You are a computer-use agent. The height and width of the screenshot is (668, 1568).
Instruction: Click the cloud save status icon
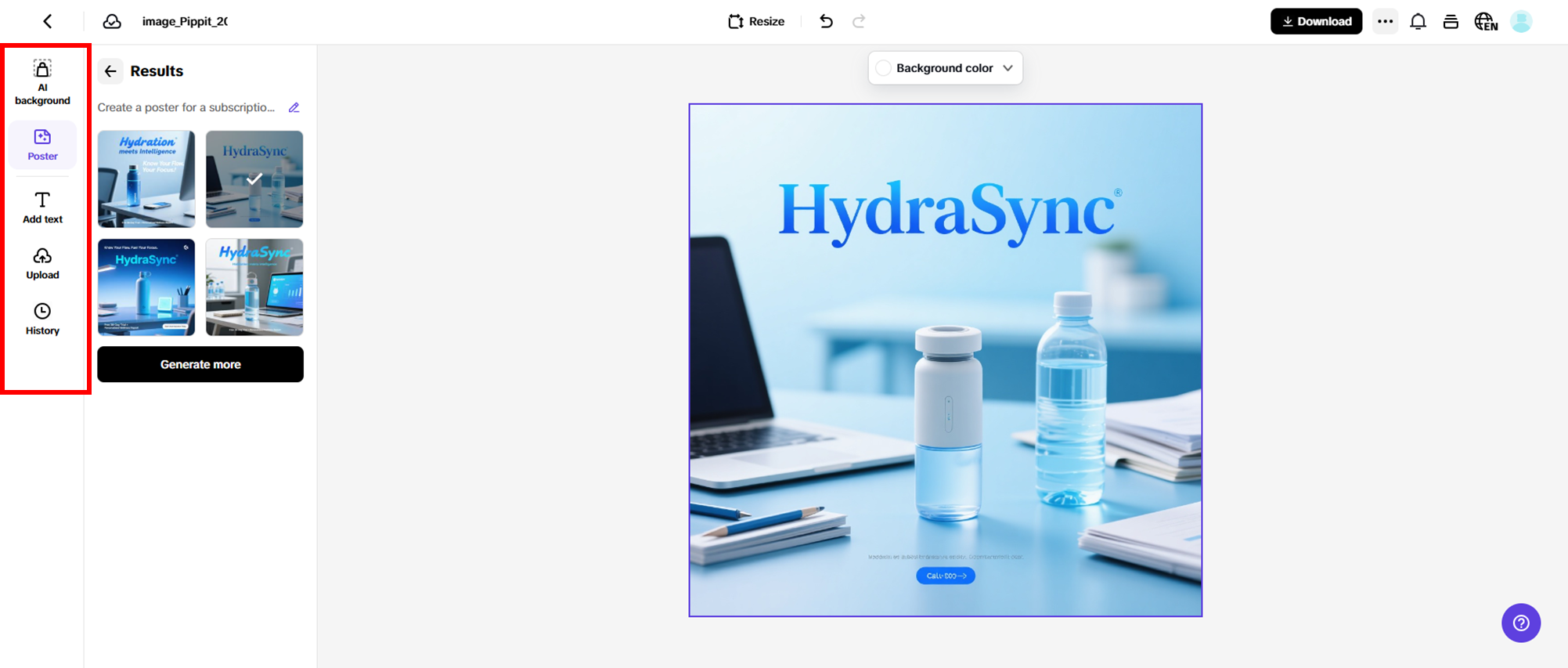point(112,21)
